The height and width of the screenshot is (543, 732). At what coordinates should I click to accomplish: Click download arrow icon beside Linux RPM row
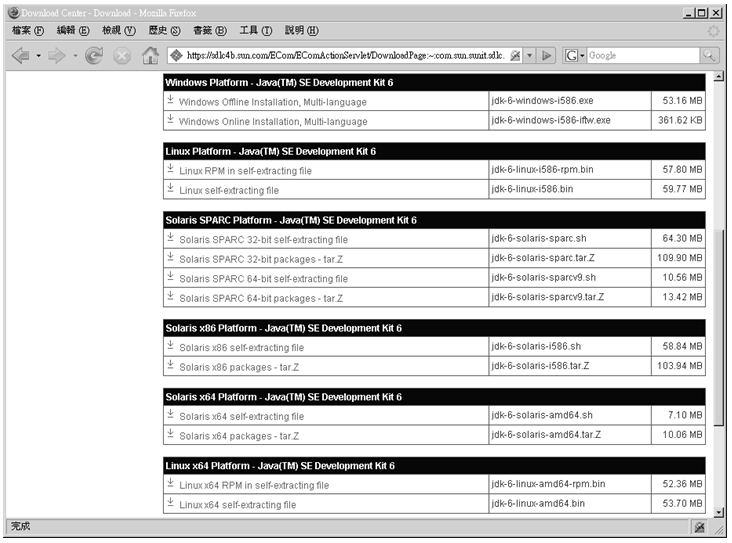click(170, 168)
